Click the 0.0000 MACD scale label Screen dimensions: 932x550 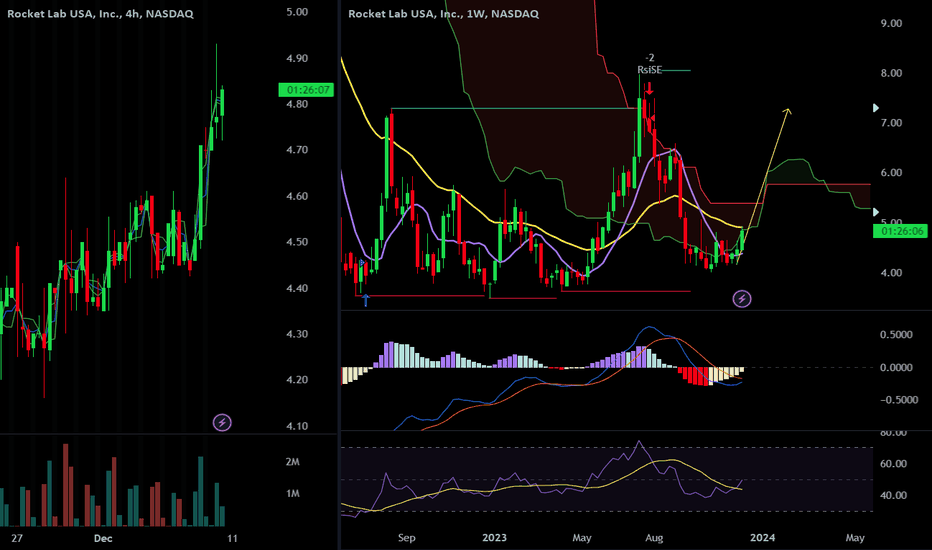pyautogui.click(x=896, y=367)
